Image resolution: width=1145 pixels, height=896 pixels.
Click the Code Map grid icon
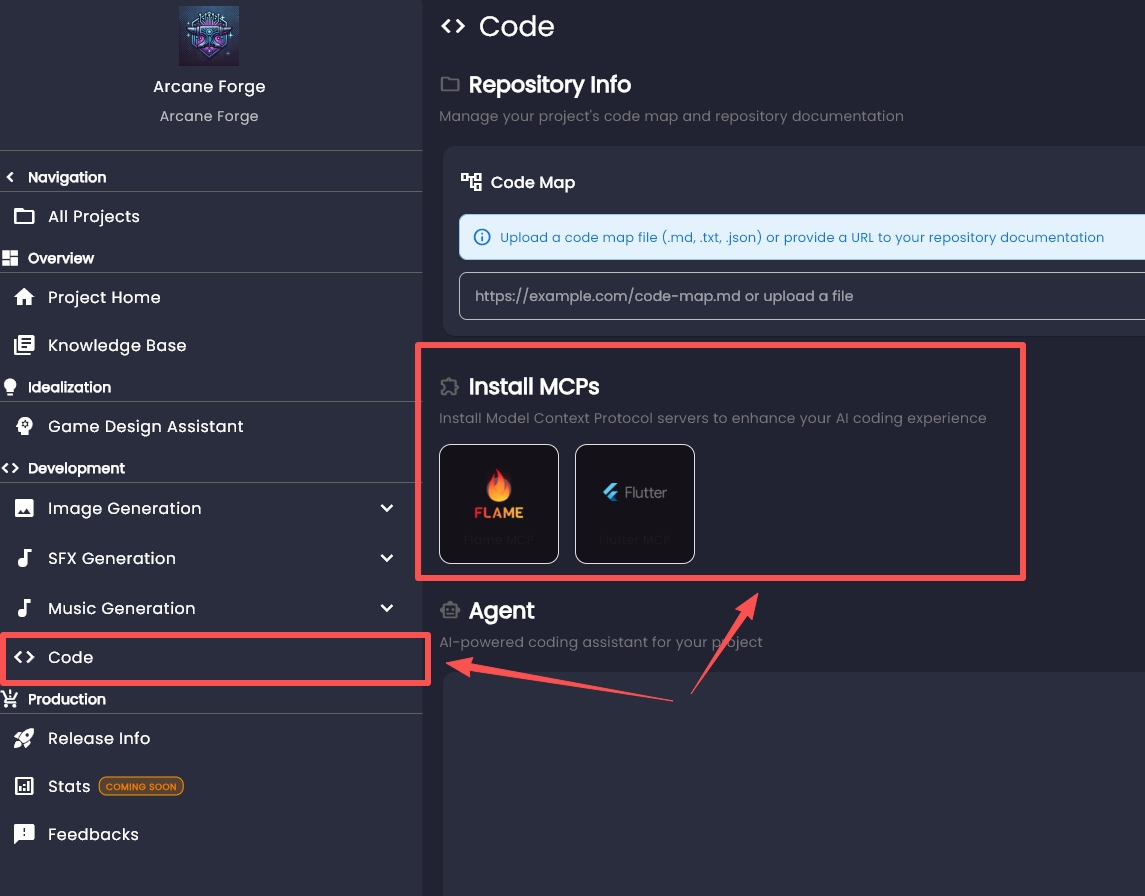pyautogui.click(x=469, y=182)
